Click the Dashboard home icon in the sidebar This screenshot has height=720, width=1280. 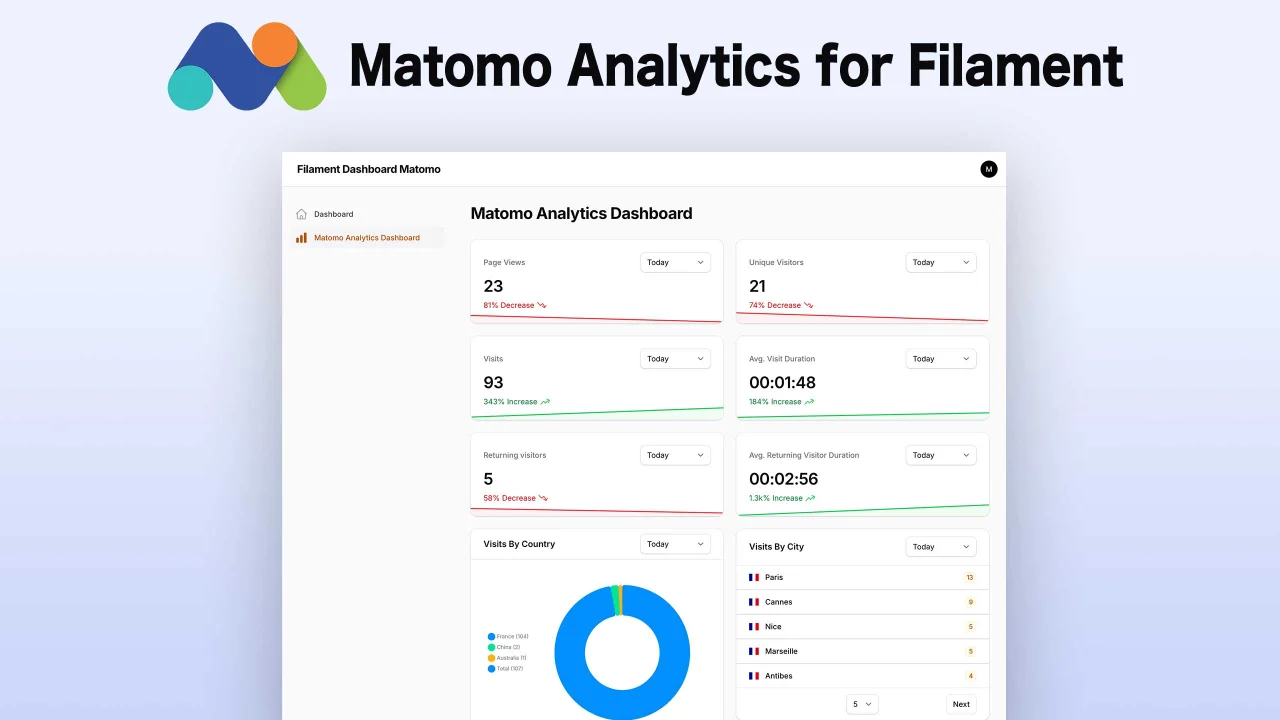pos(301,214)
